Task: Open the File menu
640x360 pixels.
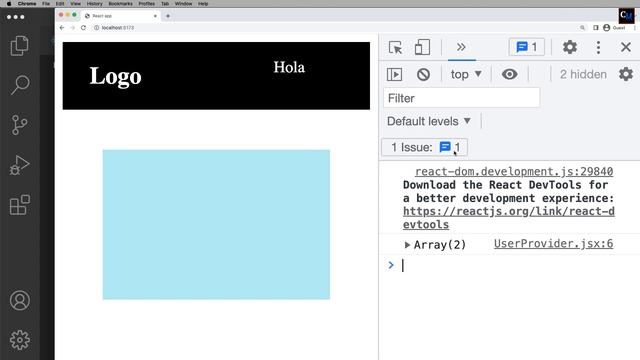Action: [x=46, y=4]
